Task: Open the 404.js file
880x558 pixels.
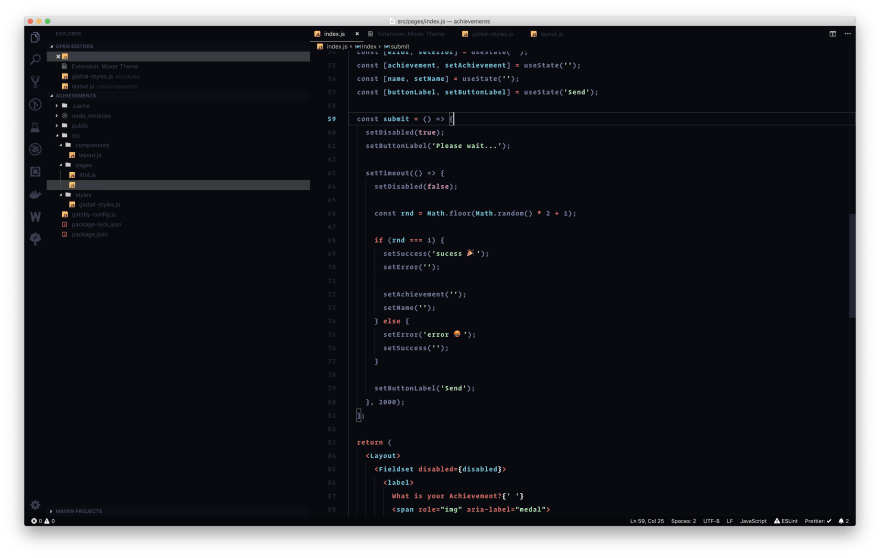Action: tap(87, 175)
